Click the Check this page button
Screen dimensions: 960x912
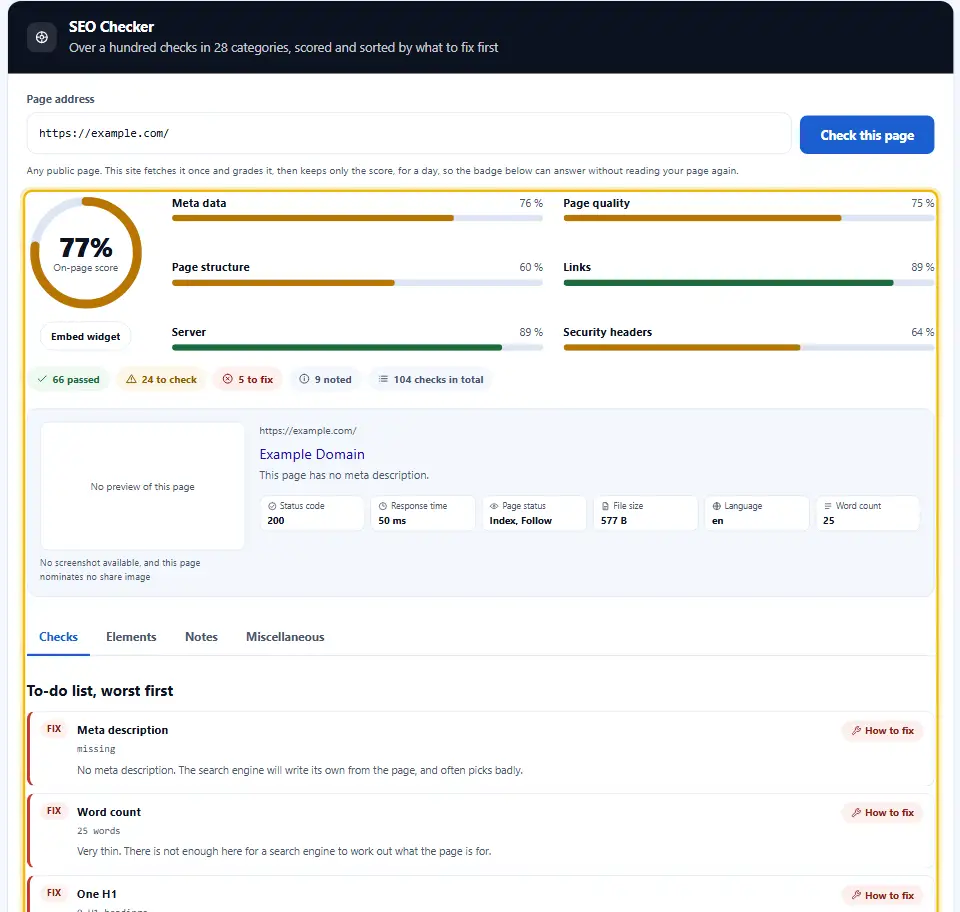tap(866, 135)
